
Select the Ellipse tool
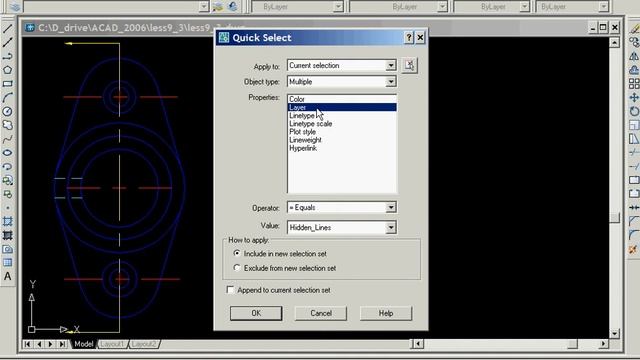tap(7, 153)
